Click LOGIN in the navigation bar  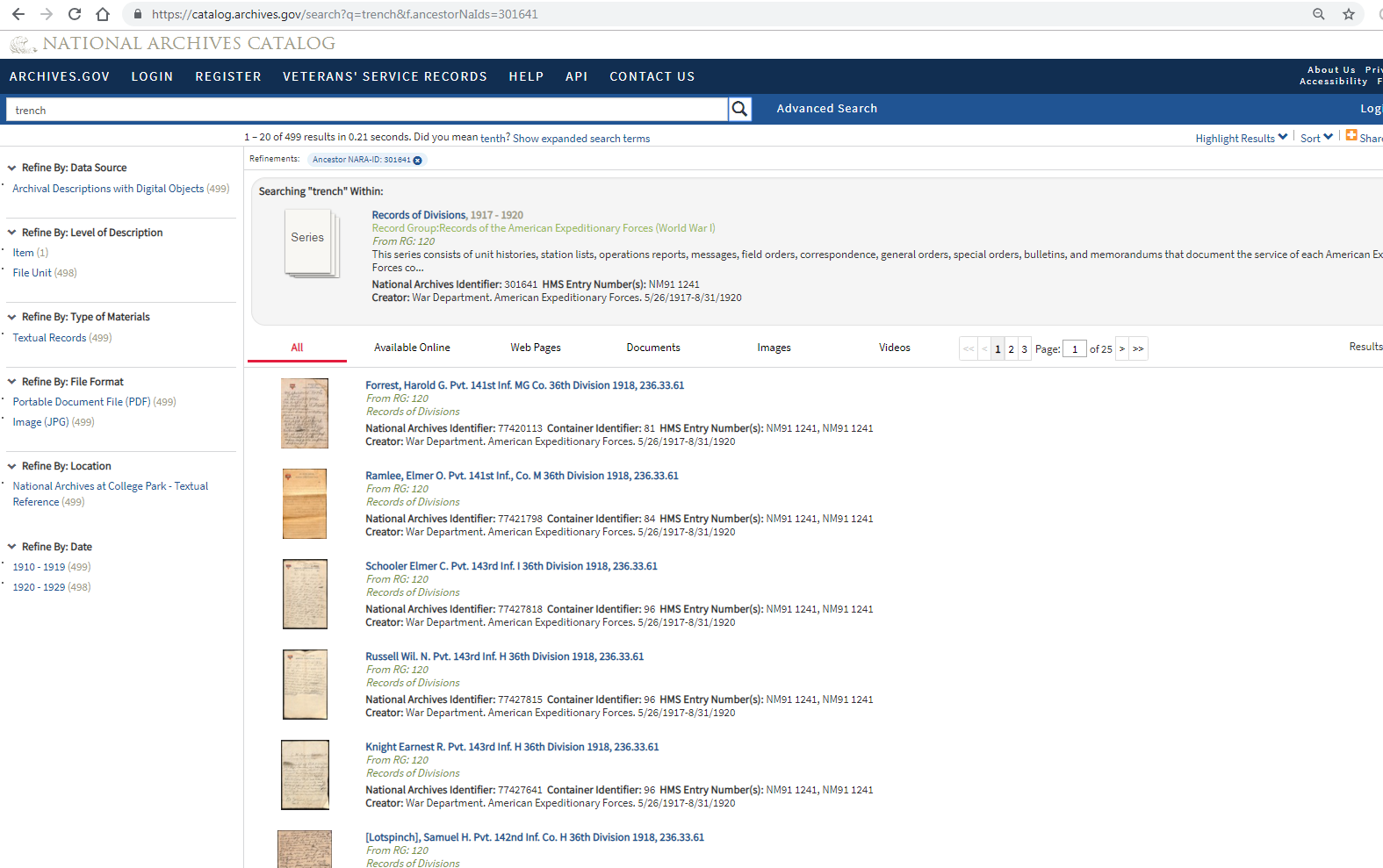pyautogui.click(x=152, y=76)
